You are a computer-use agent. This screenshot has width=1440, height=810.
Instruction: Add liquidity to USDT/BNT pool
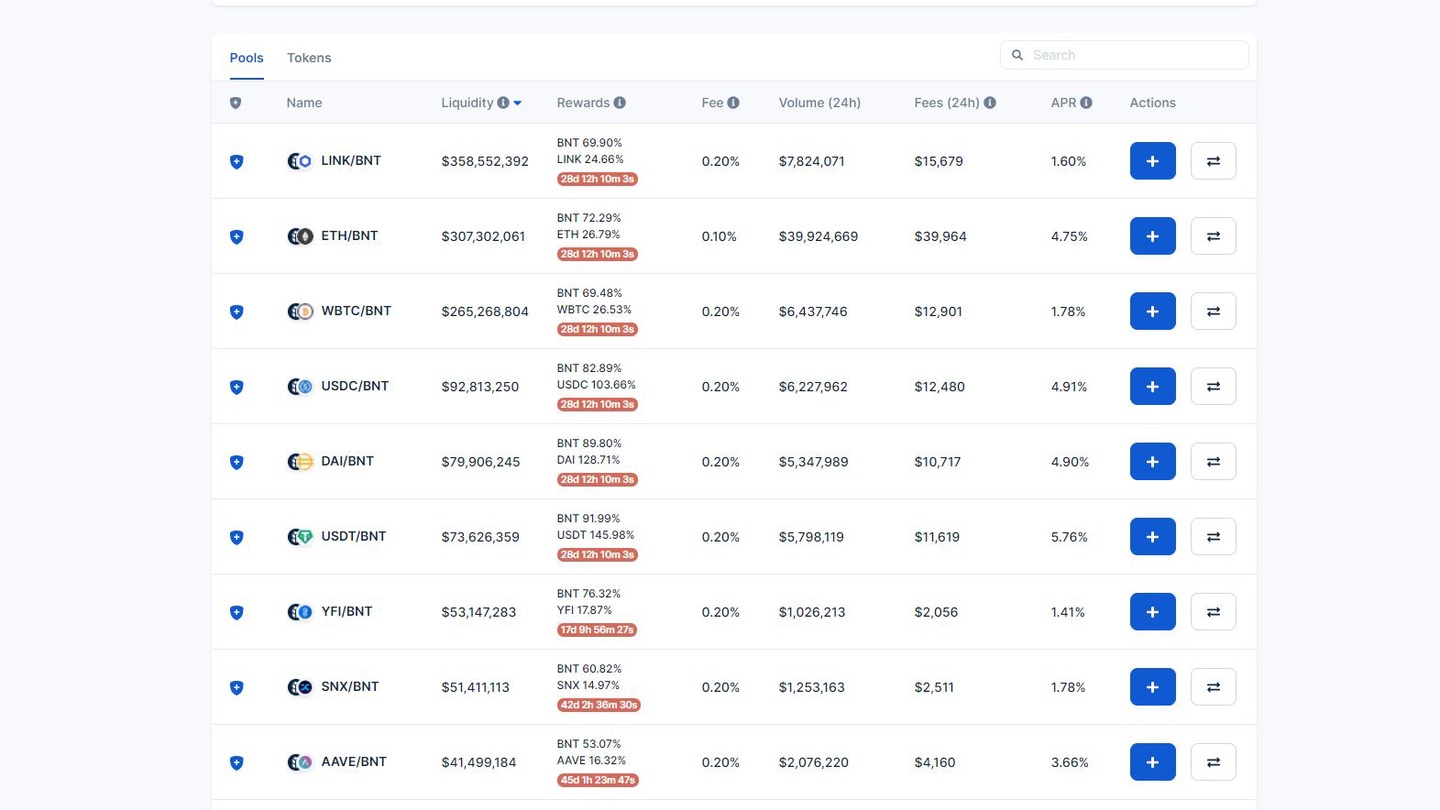1152,537
